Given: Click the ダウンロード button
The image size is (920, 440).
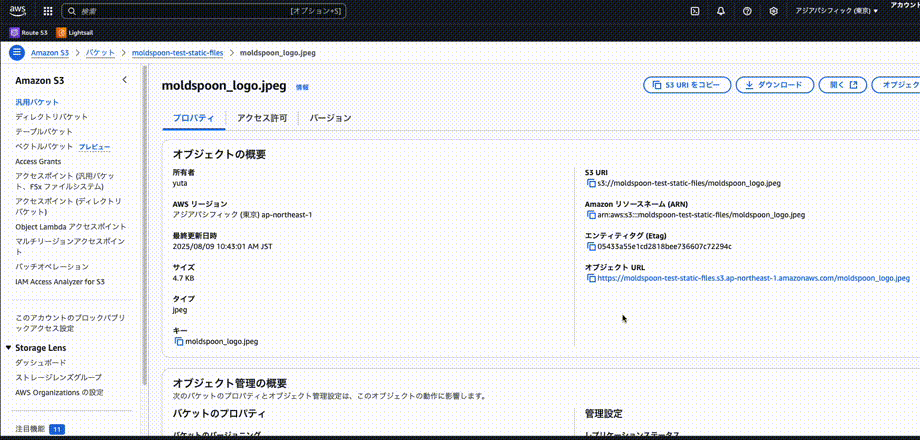Looking at the screenshot, I should click(x=775, y=85).
